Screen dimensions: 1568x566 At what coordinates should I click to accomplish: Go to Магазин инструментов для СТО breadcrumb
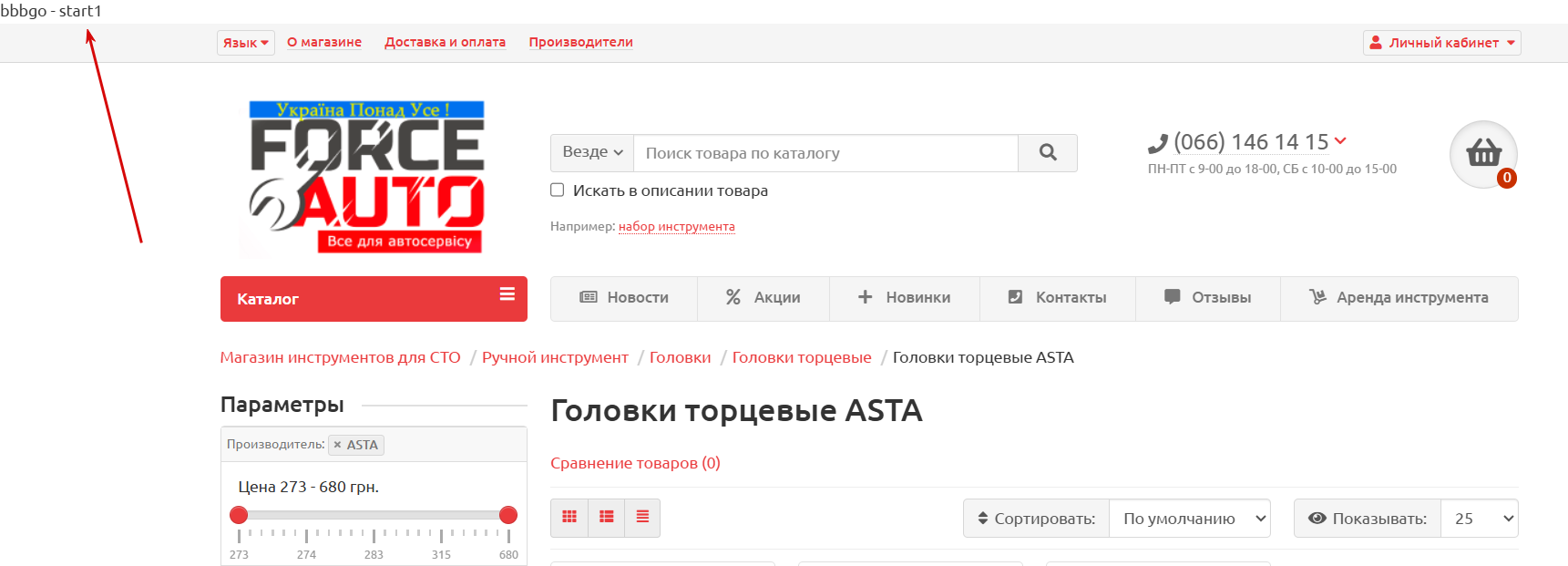tap(341, 357)
